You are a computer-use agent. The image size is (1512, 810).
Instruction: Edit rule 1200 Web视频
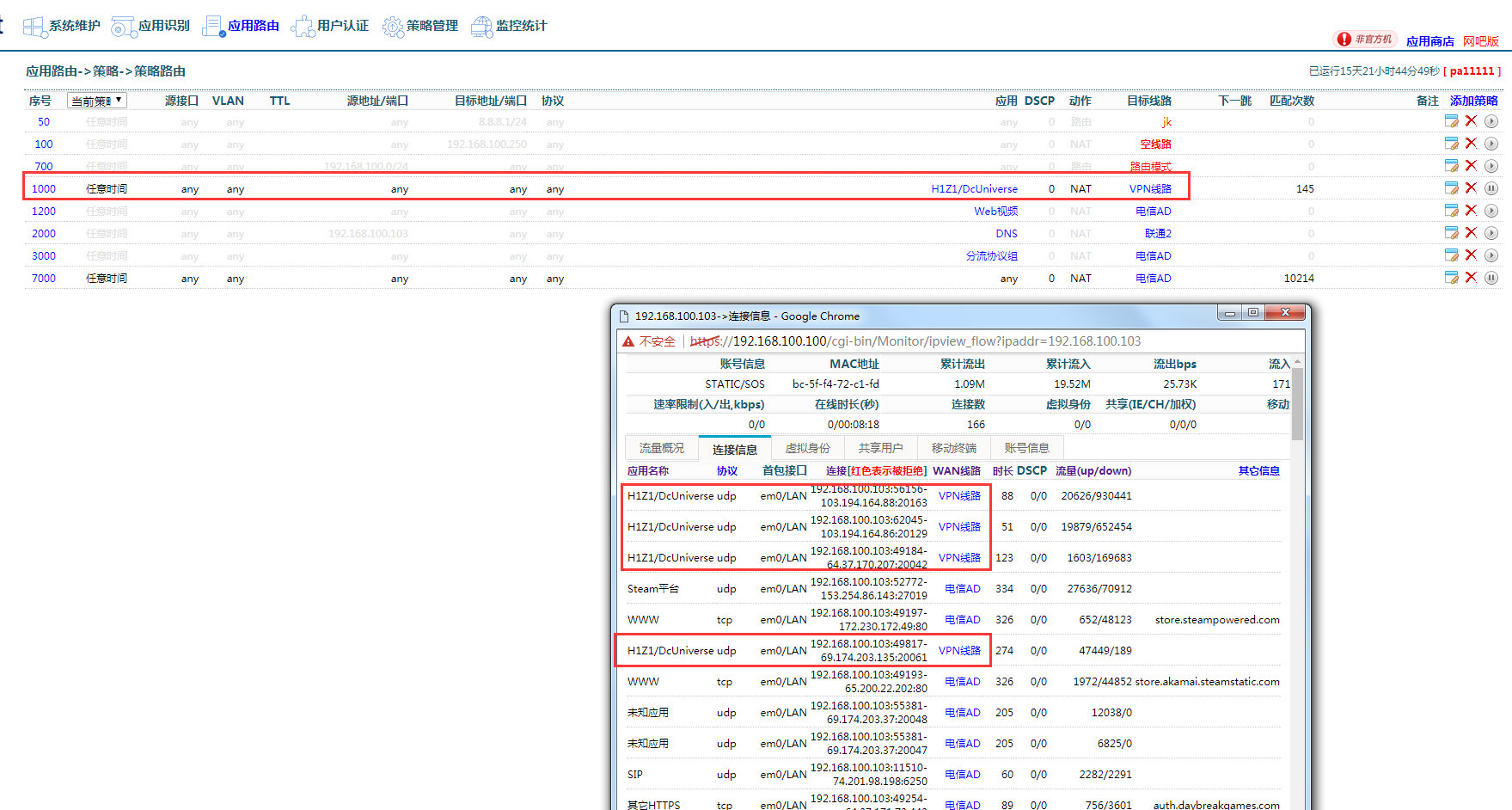pyautogui.click(x=1452, y=211)
